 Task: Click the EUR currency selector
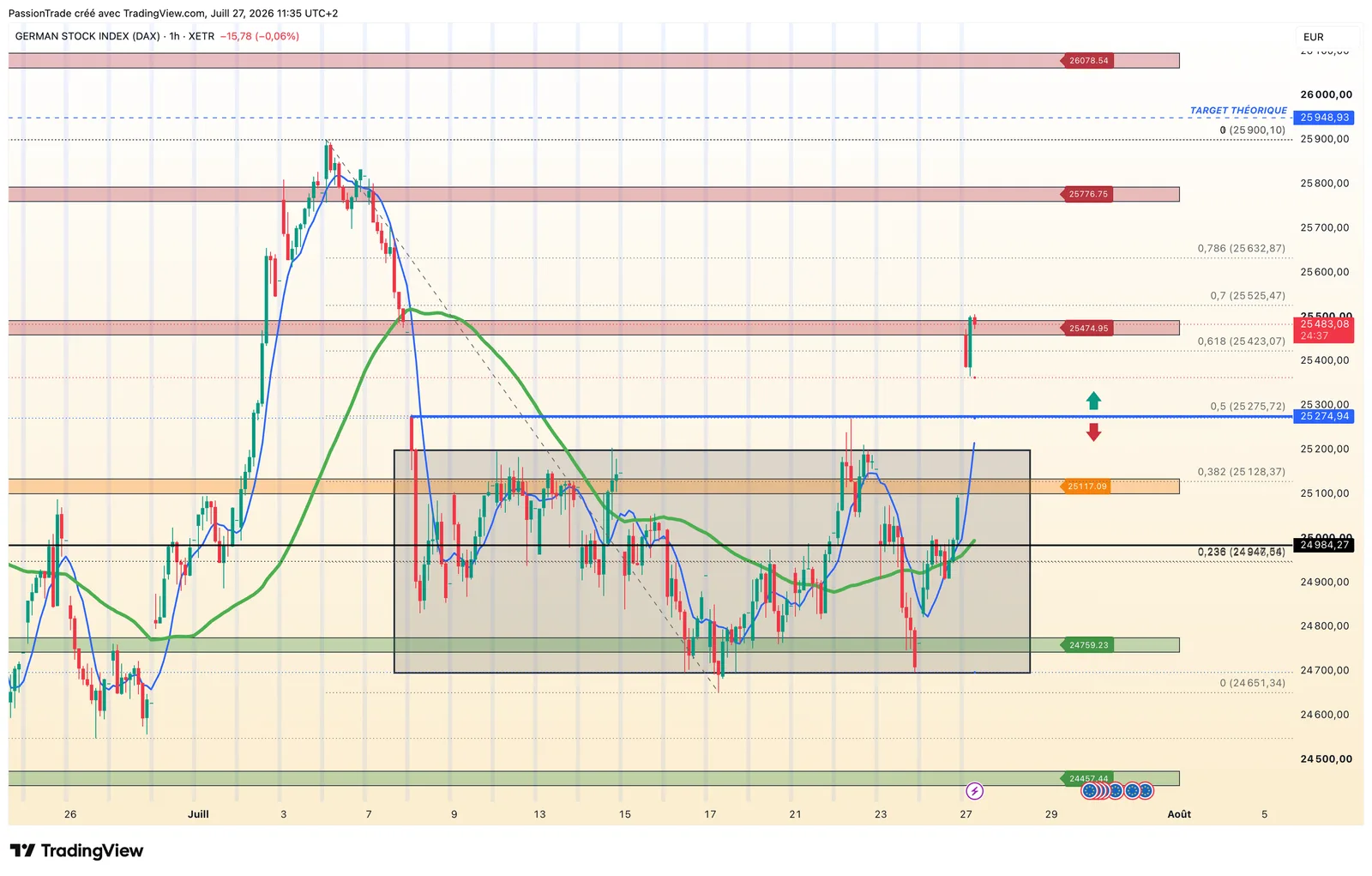point(1314,37)
